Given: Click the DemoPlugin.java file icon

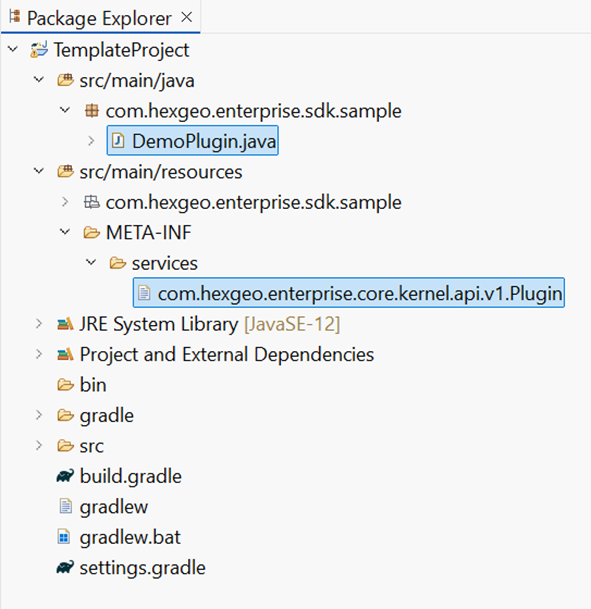Looking at the screenshot, I should pyautogui.click(x=118, y=141).
